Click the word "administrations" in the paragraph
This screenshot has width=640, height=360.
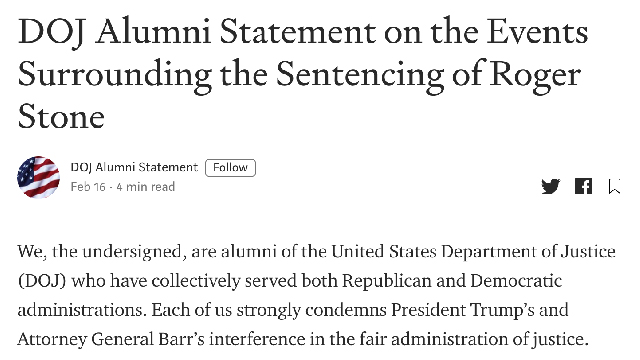(x=80, y=311)
